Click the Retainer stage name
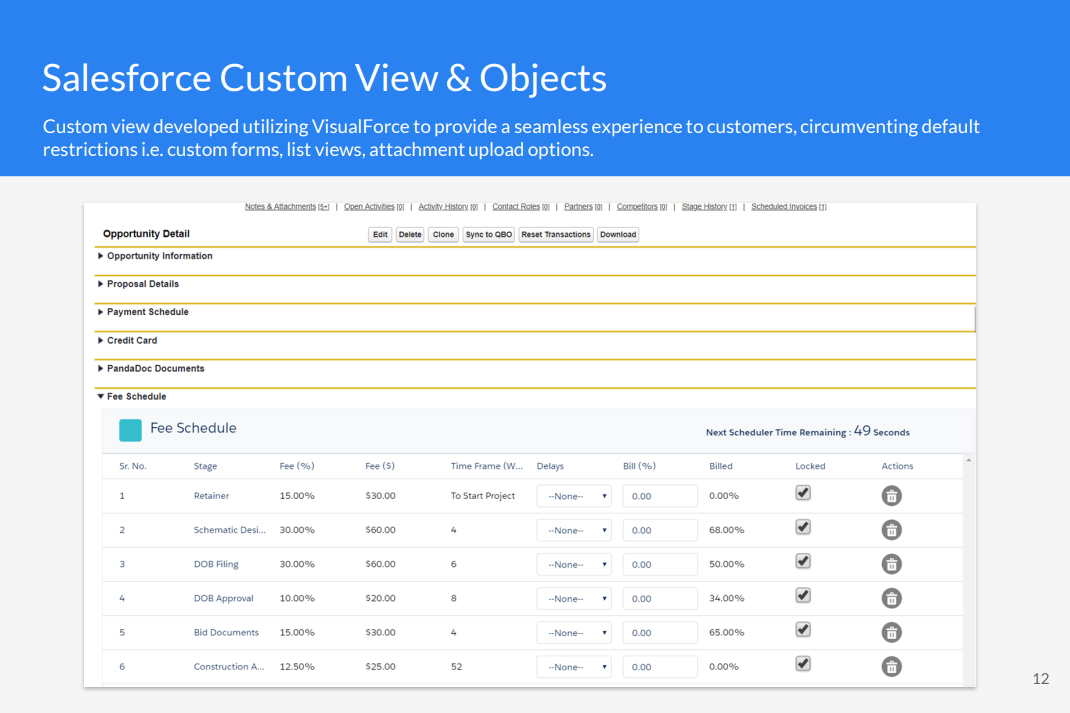Image resolution: width=1070 pixels, height=713 pixels. (x=212, y=496)
